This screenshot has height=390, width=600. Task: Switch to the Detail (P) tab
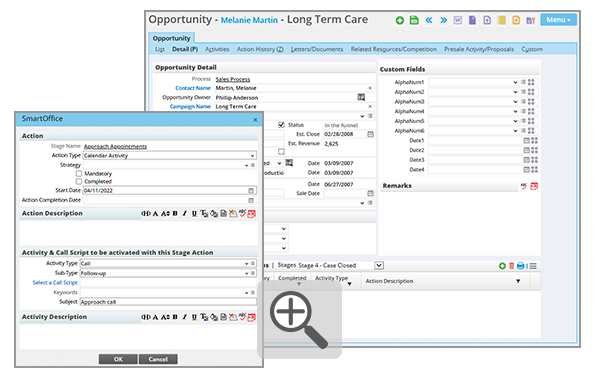(185, 49)
